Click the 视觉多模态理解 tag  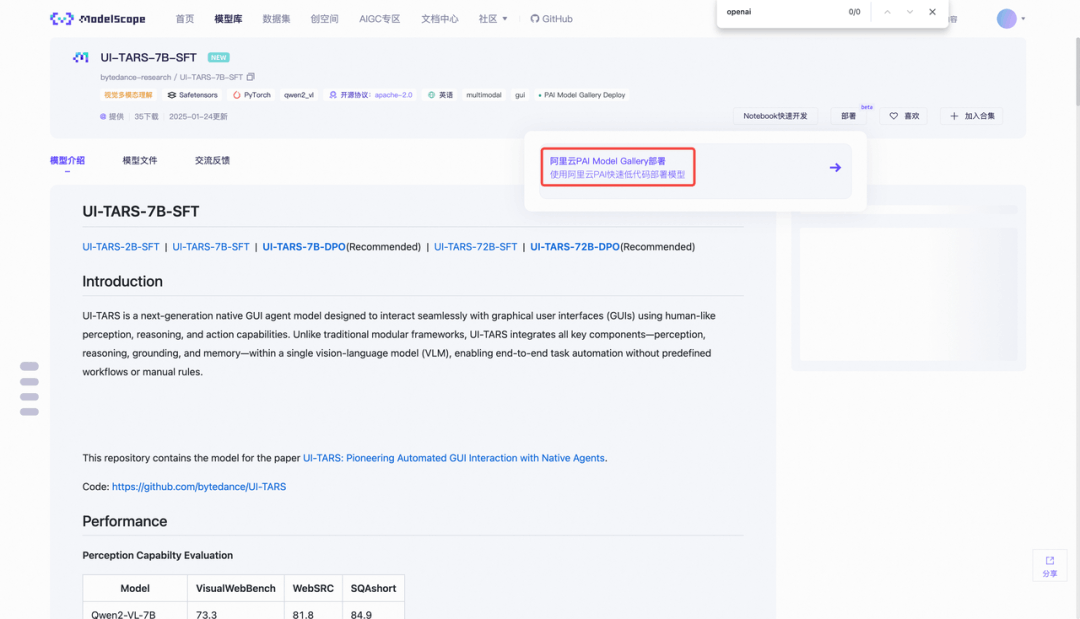click(x=128, y=95)
